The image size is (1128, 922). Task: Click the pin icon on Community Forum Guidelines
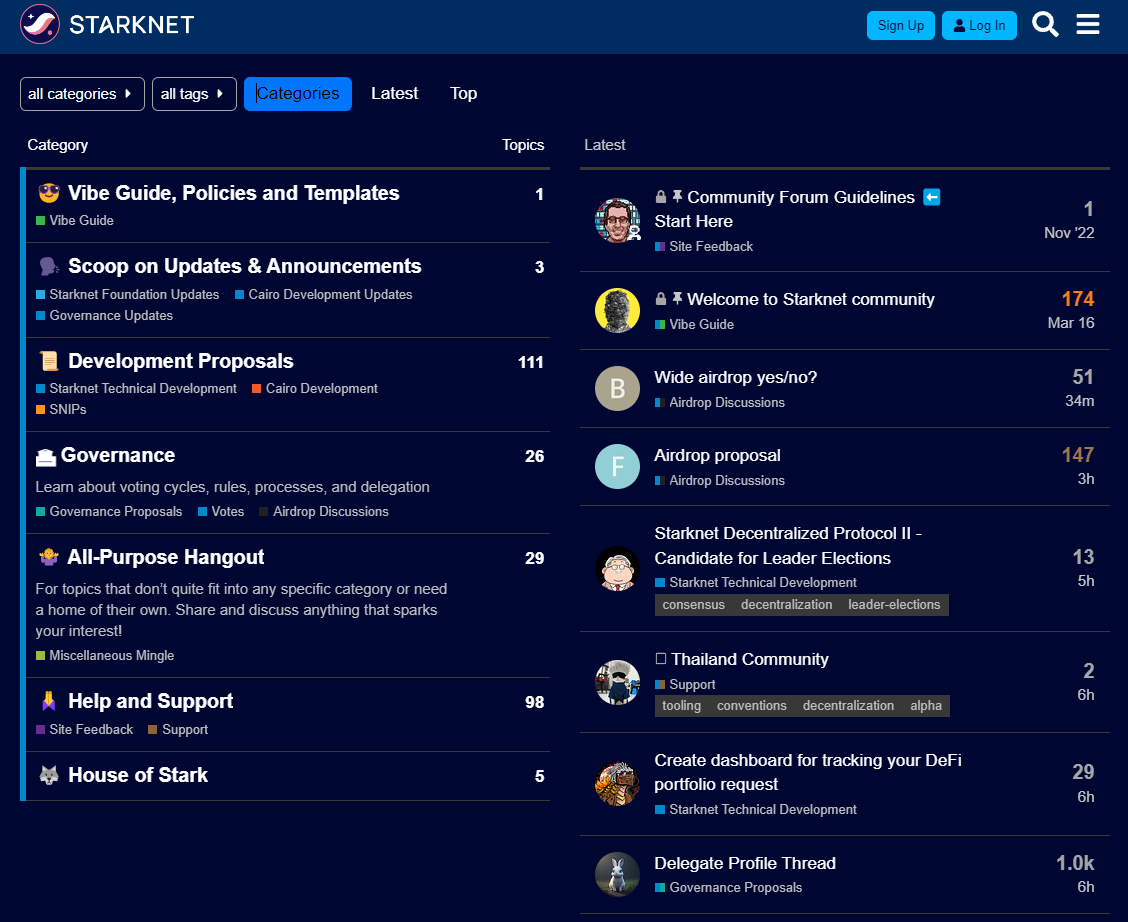677,196
